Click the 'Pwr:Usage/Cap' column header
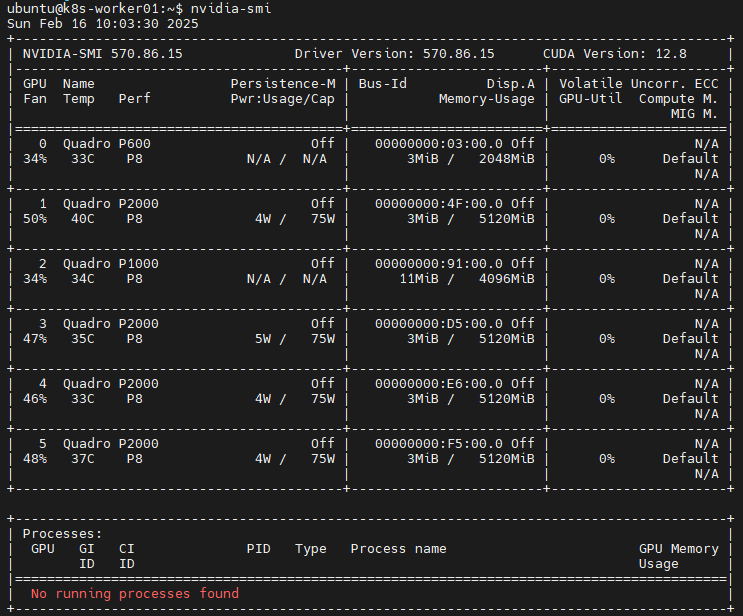This screenshot has height=616, width=743. click(x=282, y=99)
